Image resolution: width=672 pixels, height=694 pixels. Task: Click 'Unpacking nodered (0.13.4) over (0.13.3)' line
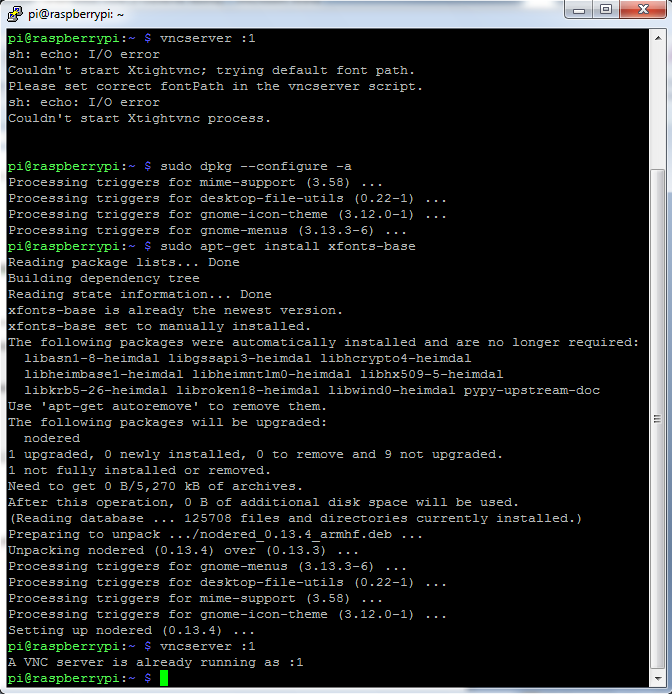click(x=183, y=550)
